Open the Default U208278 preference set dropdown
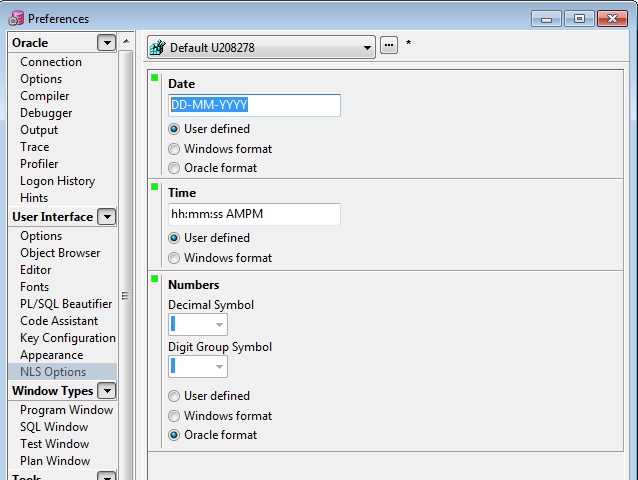The width and height of the screenshot is (638, 480). pyautogui.click(x=368, y=47)
